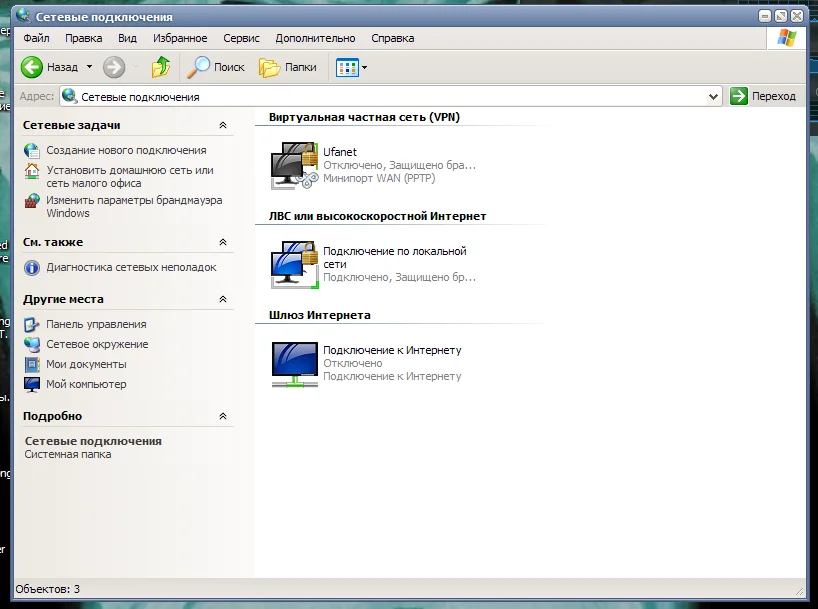Click Изменить параметры брандмауэра Windows link

point(133,201)
